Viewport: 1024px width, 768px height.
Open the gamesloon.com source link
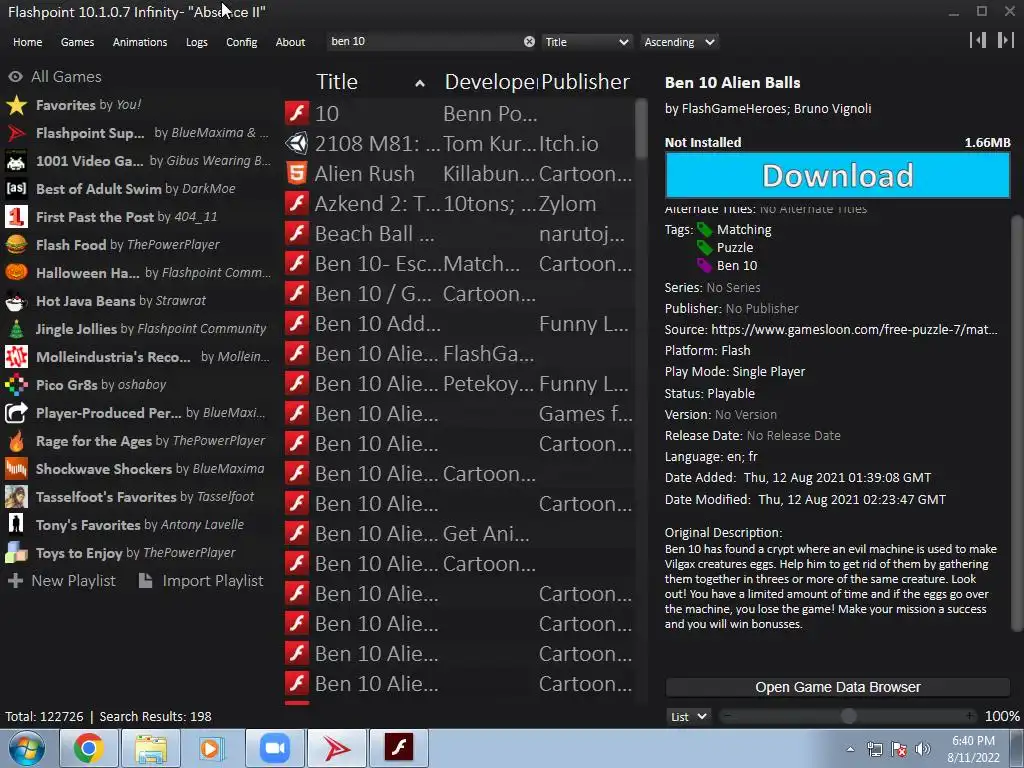click(x=854, y=329)
